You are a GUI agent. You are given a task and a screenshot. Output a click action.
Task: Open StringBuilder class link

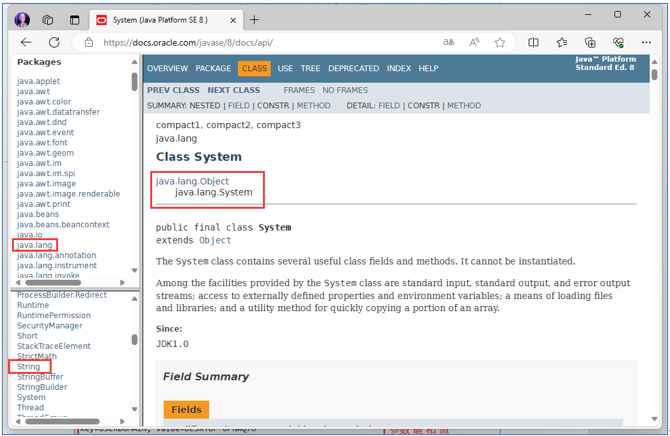[42, 387]
